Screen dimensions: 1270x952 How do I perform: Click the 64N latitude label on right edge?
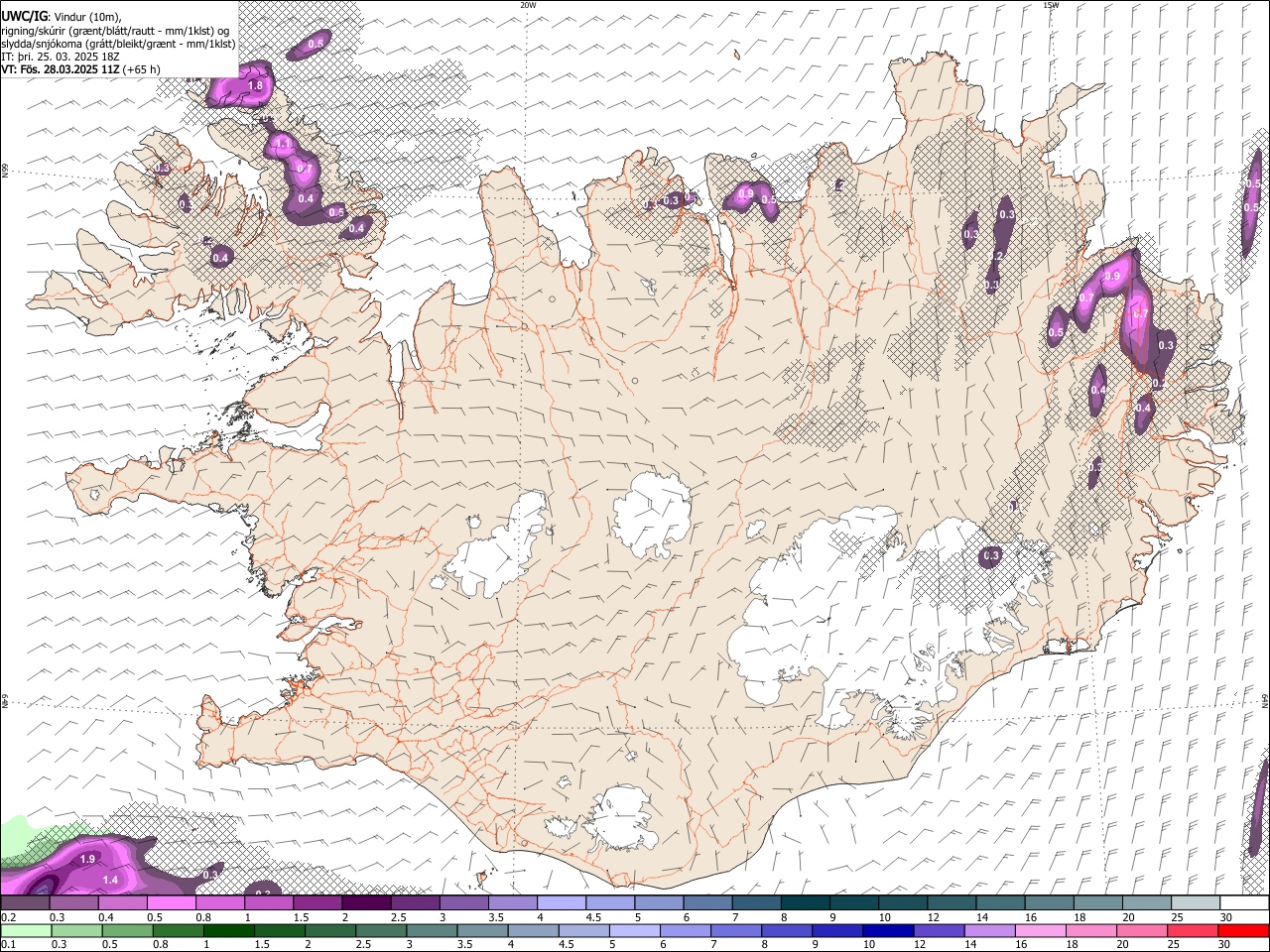1266,700
